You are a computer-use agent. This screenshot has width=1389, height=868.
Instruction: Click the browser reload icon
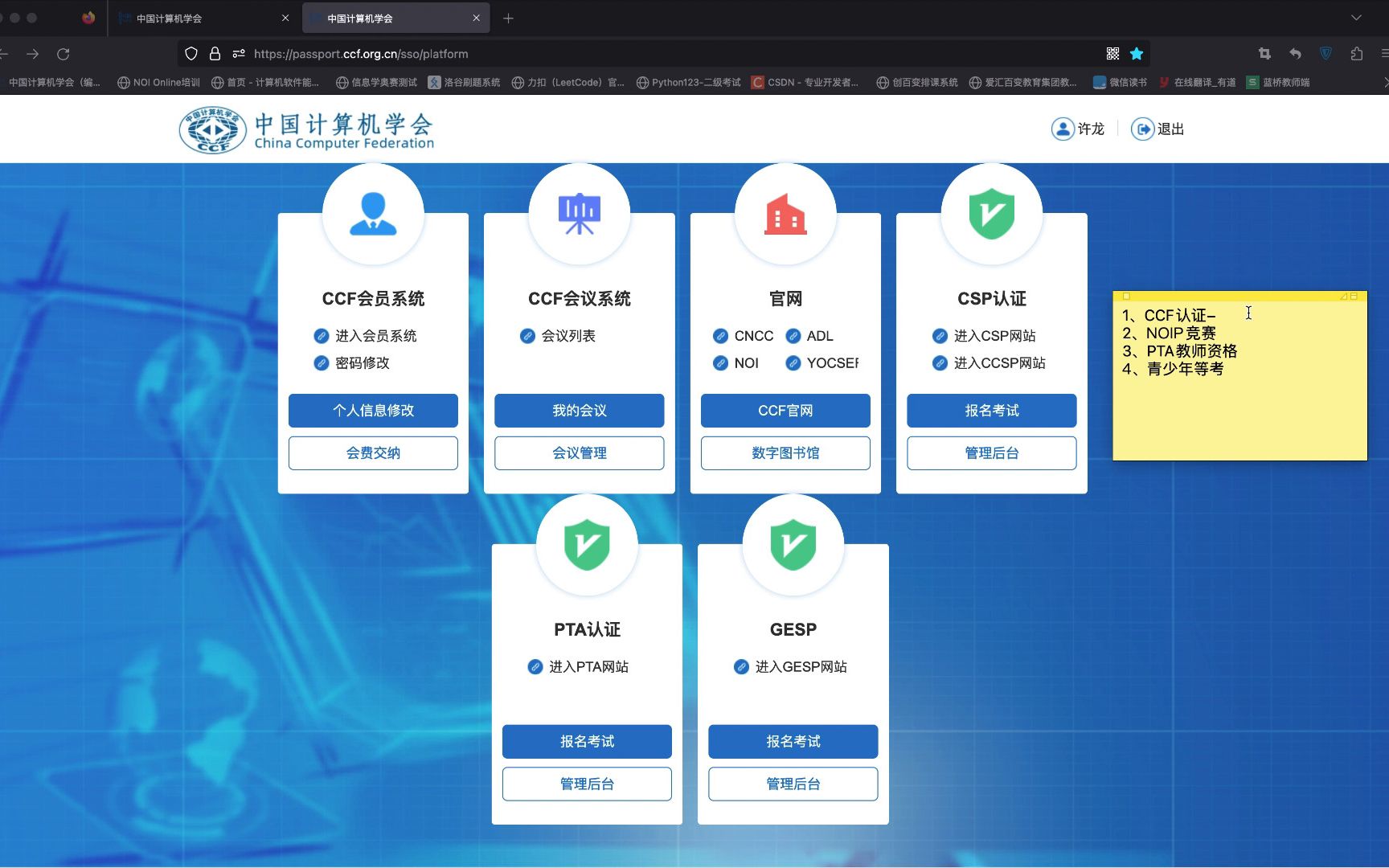click(64, 54)
